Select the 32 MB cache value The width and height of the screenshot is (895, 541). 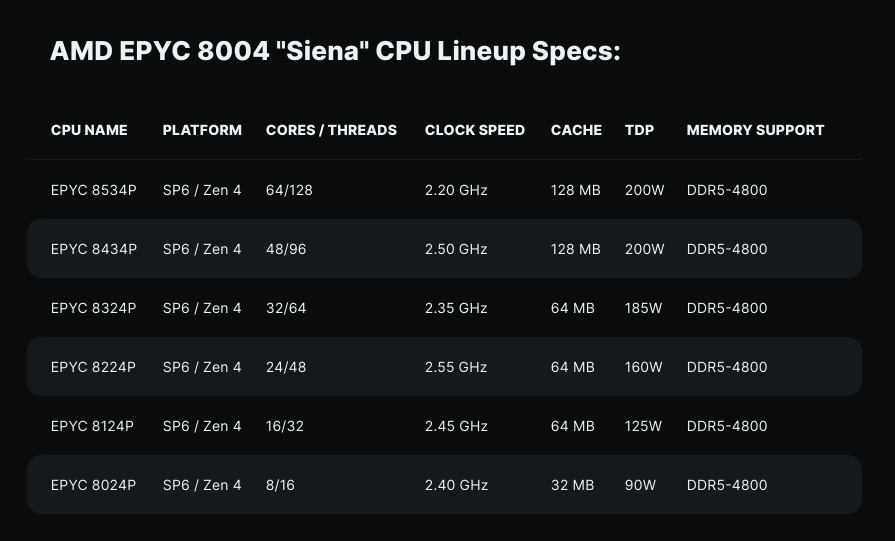coord(572,485)
